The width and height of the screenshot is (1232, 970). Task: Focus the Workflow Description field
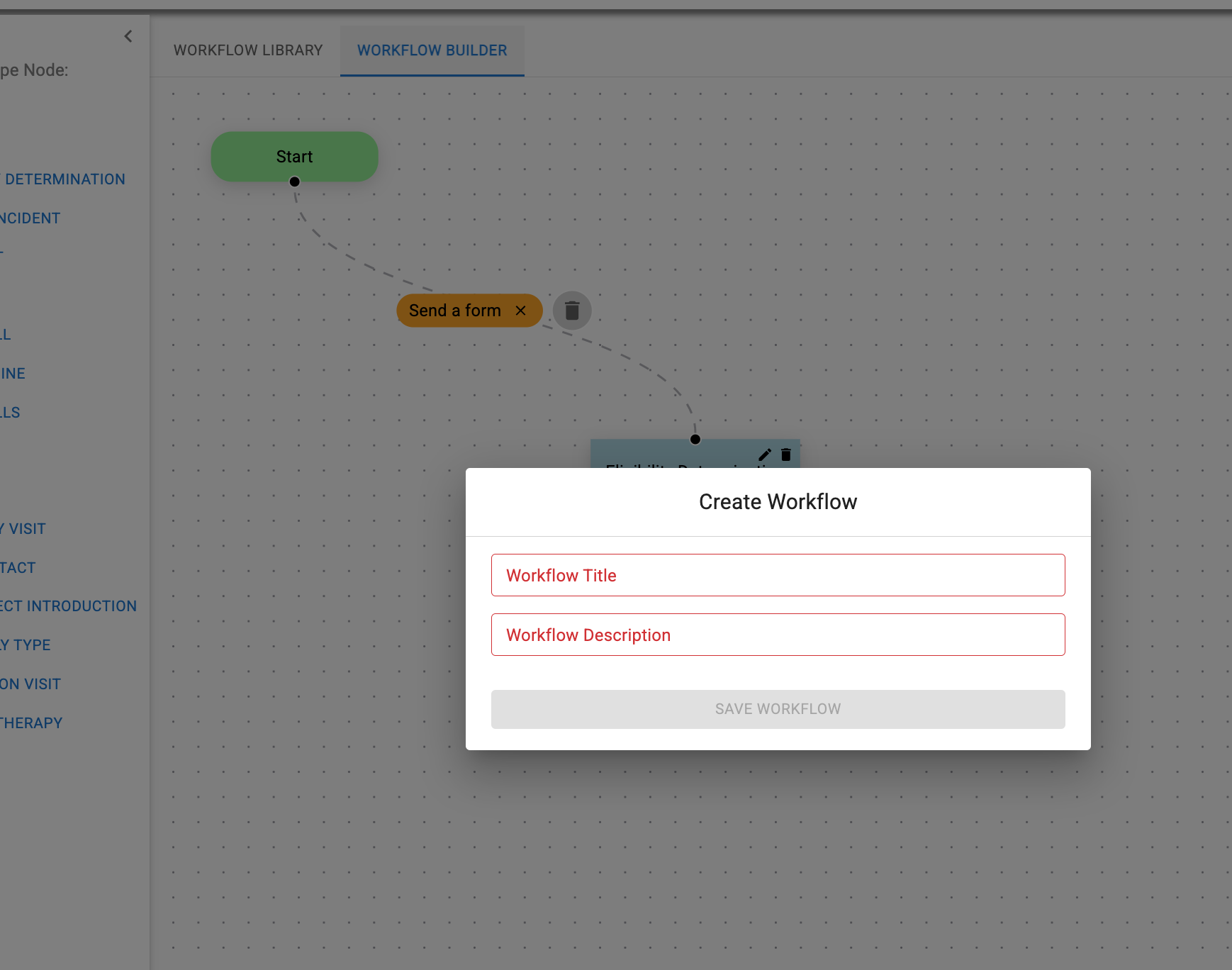[778, 635]
